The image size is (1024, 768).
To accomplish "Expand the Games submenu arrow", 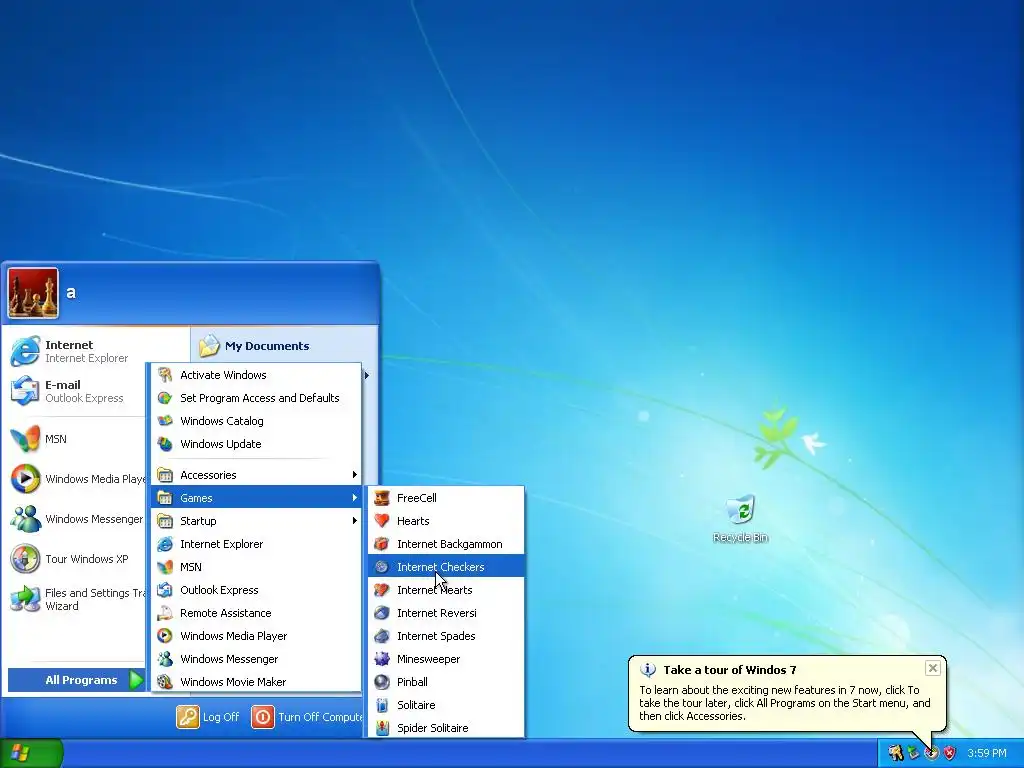I will pos(355,498).
